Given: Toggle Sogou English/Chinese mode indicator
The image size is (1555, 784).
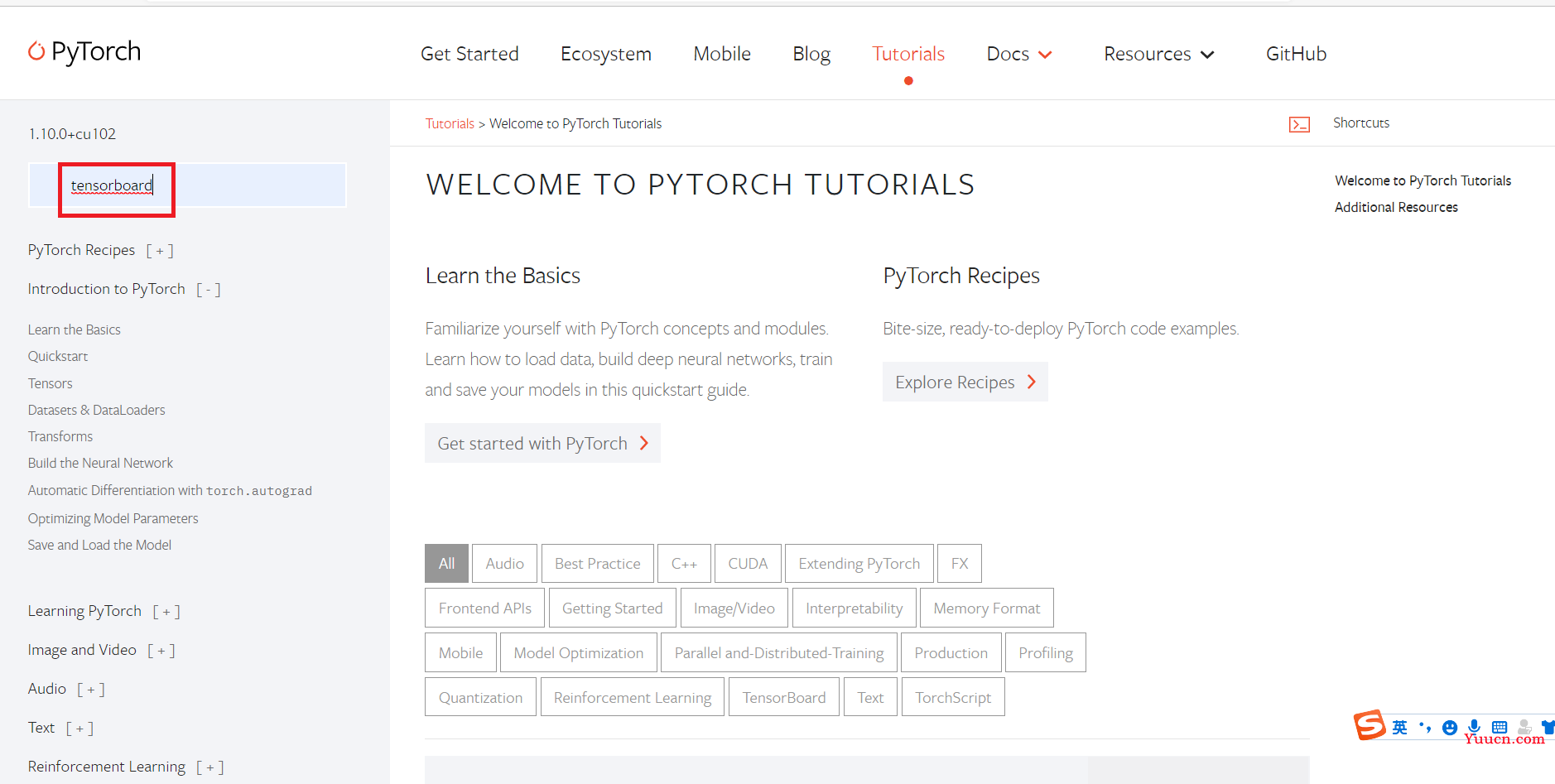Looking at the screenshot, I should click(x=1399, y=727).
